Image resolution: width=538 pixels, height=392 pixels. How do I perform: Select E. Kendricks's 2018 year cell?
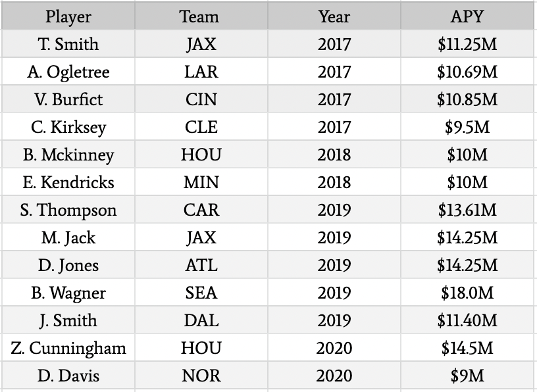pyautogui.click(x=334, y=182)
